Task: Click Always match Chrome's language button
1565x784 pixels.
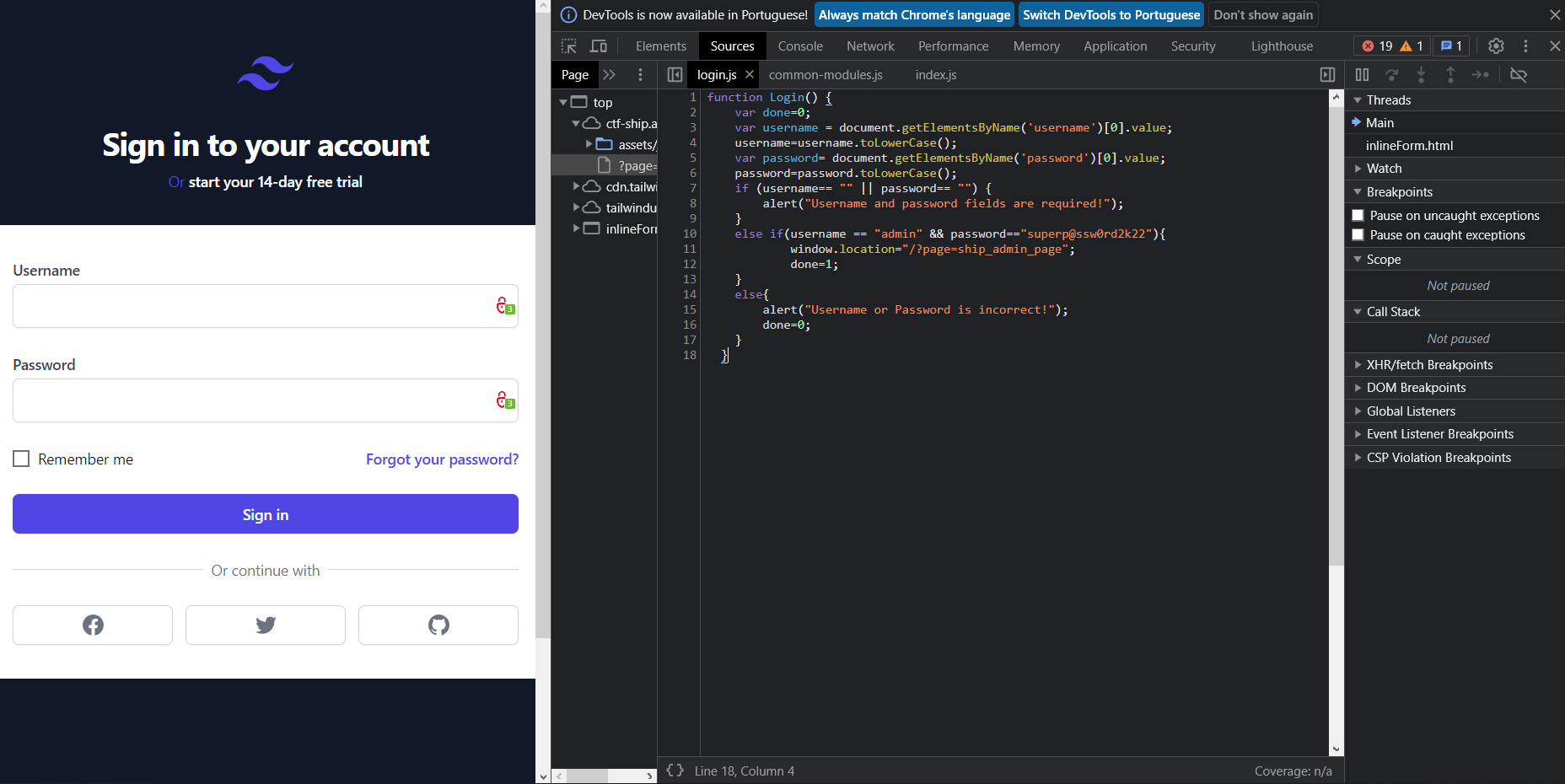Action: [x=914, y=15]
